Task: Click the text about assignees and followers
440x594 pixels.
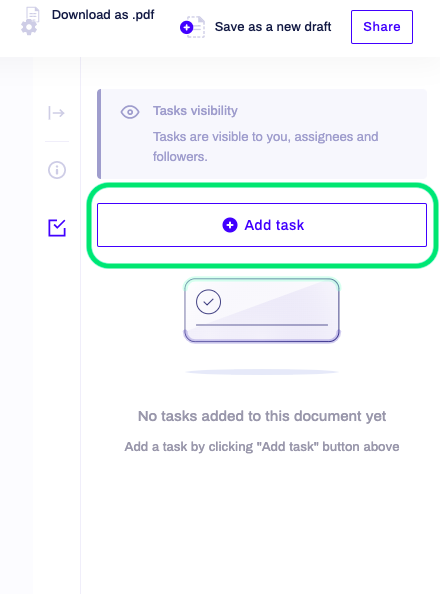Action: tap(265, 146)
